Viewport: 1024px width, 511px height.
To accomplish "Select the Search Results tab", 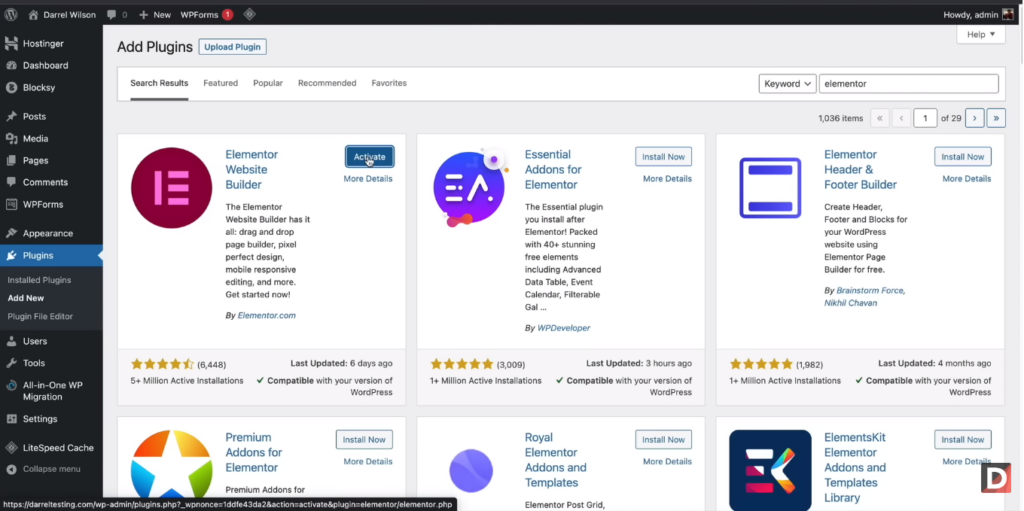I will tap(159, 83).
